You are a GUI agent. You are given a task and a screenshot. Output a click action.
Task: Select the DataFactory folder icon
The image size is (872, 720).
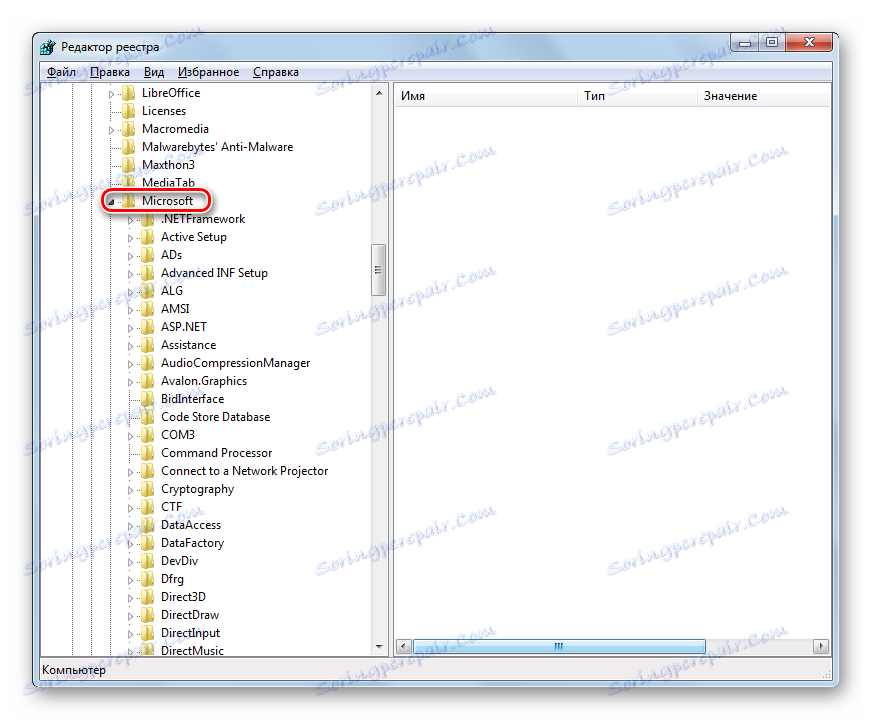coord(147,543)
